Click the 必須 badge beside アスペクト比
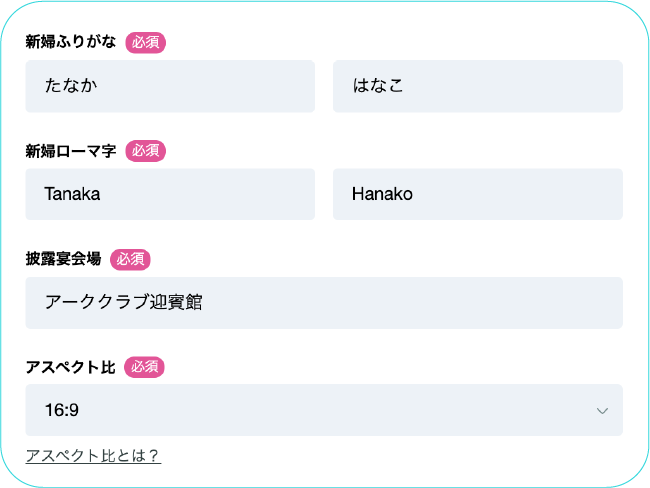This screenshot has height=488, width=650. point(144,367)
